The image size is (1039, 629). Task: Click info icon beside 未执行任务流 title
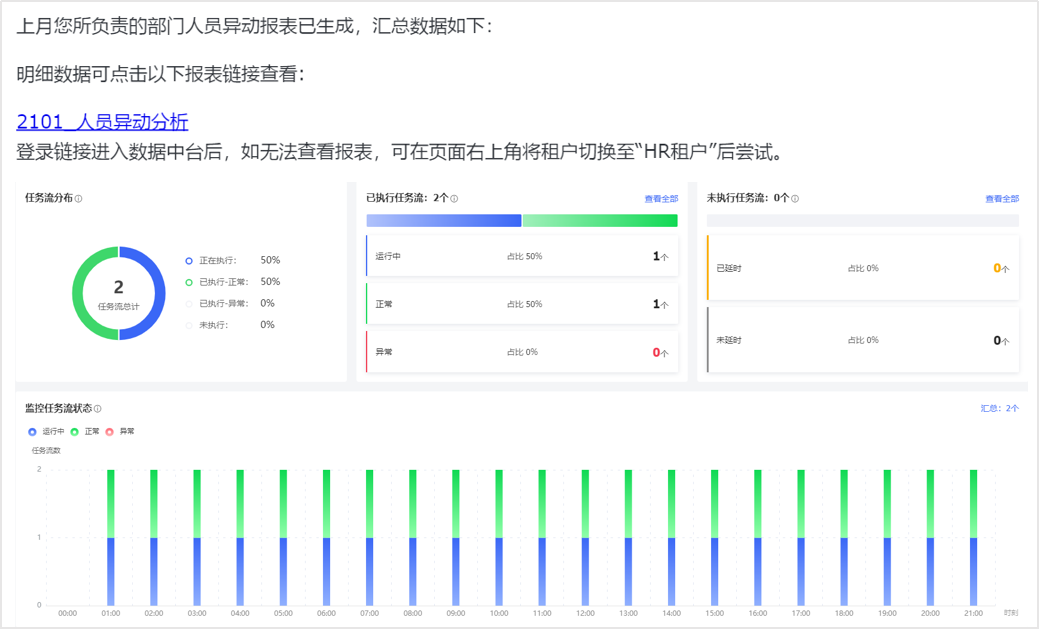click(795, 199)
